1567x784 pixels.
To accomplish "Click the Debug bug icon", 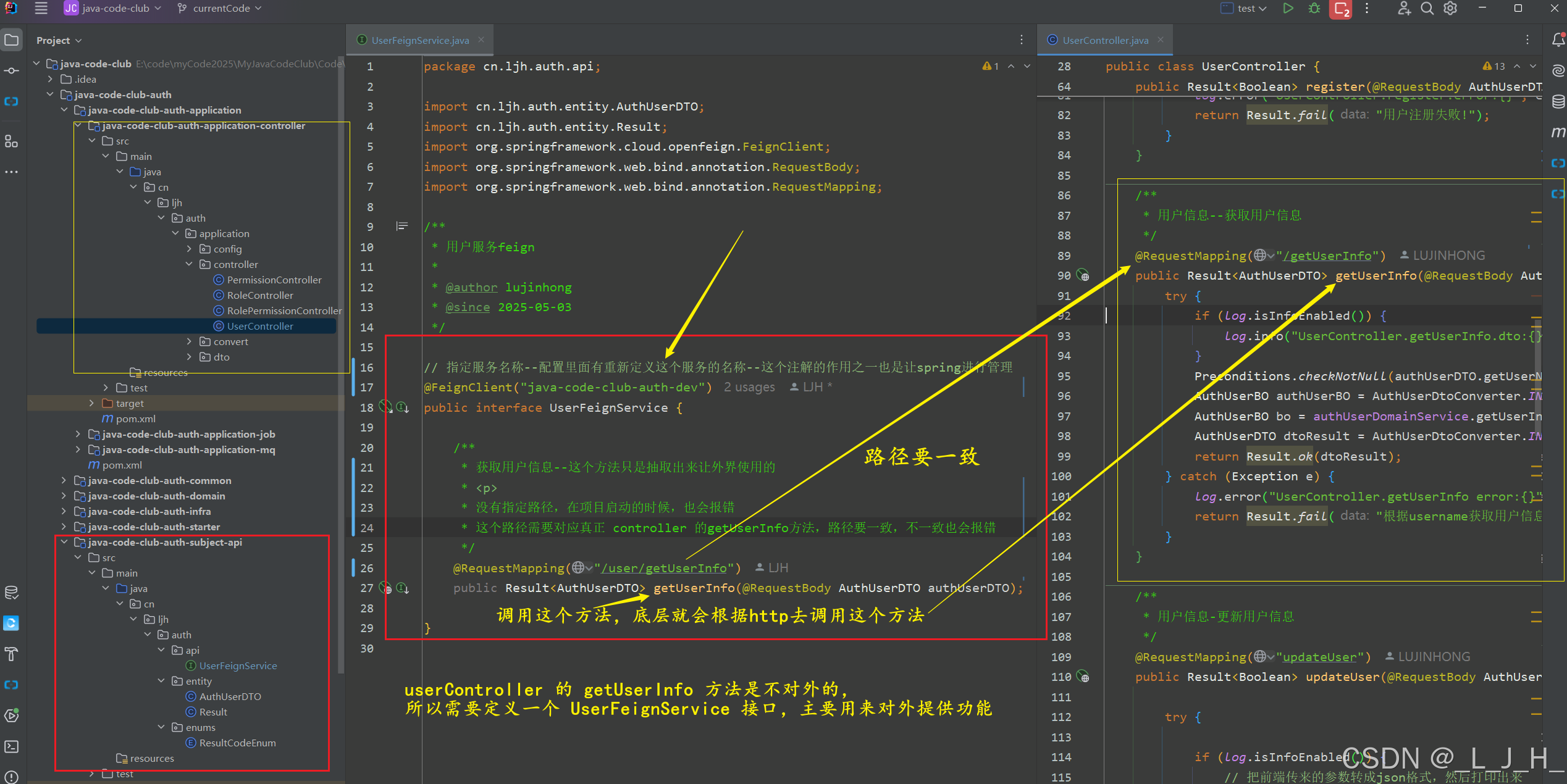I will [1314, 9].
